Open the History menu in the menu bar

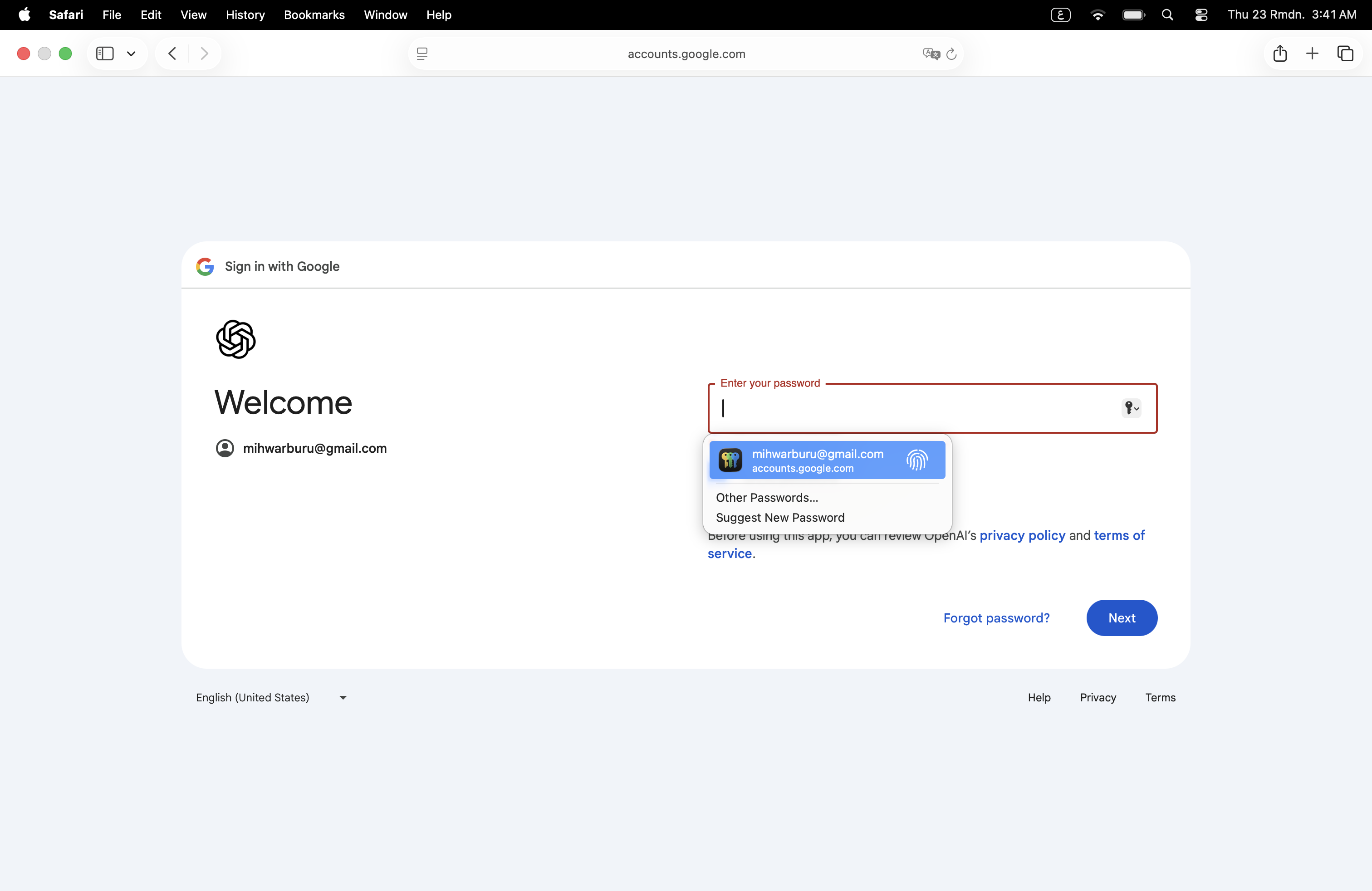pos(245,15)
